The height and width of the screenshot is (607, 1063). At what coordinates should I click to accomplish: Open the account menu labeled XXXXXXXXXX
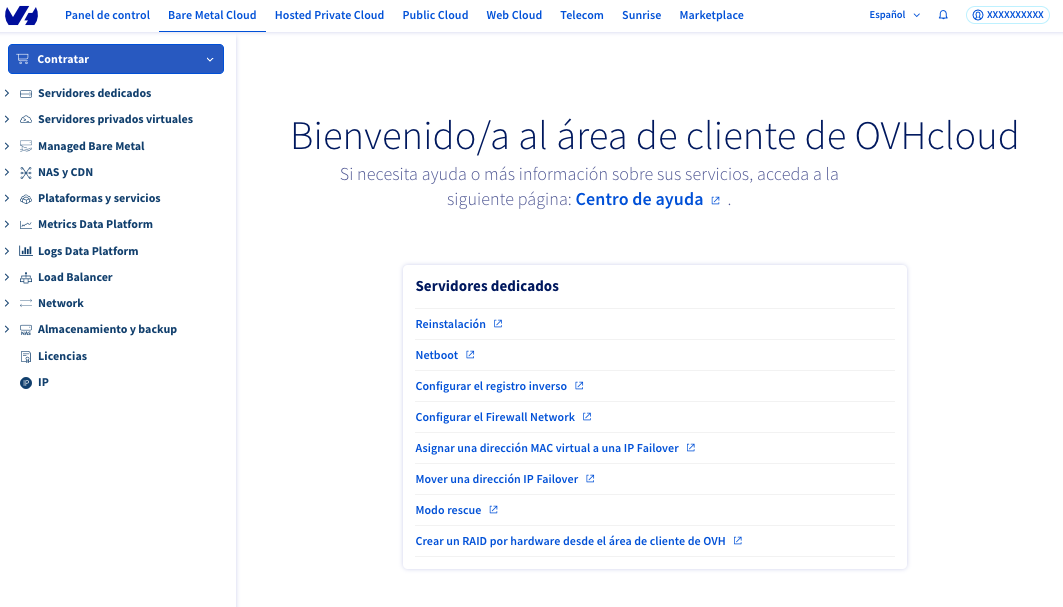point(1007,15)
